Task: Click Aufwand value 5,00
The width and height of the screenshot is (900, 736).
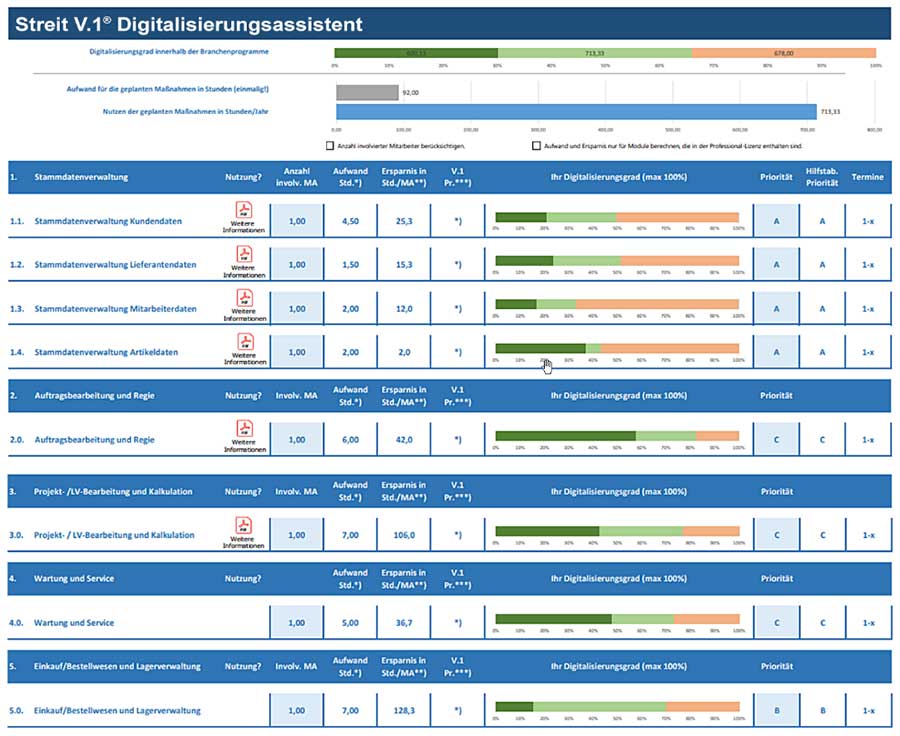Action: pos(350,623)
